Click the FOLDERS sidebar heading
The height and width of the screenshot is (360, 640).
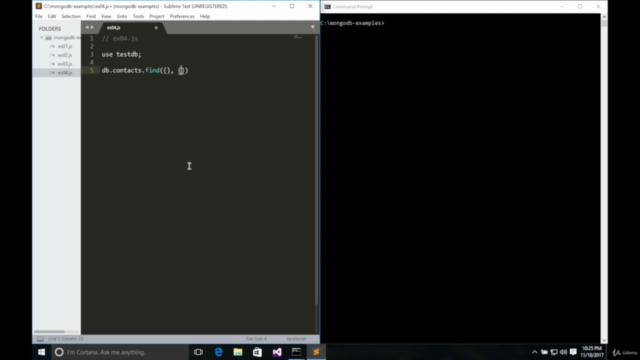coord(50,29)
